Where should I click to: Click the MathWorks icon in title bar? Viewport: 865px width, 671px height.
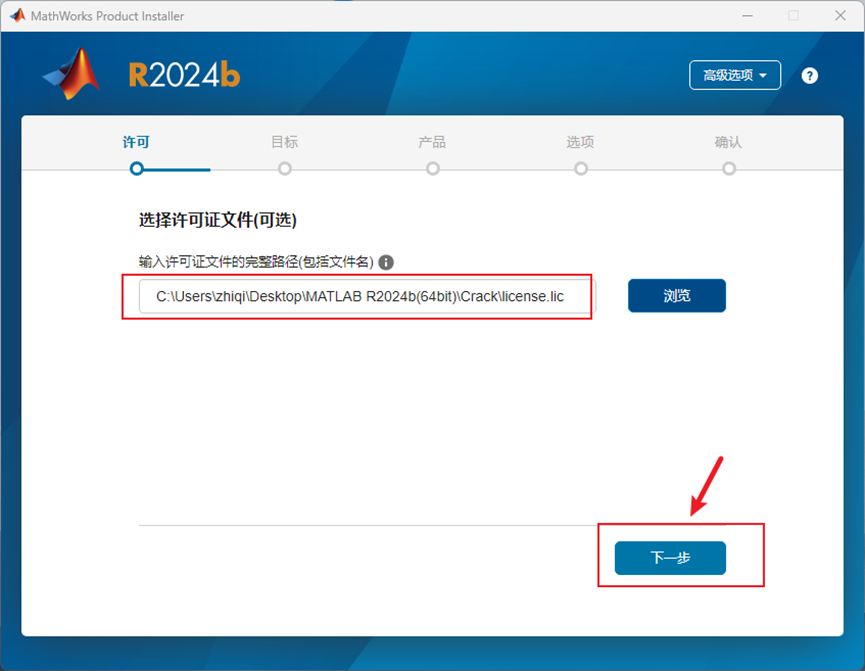[x=18, y=15]
